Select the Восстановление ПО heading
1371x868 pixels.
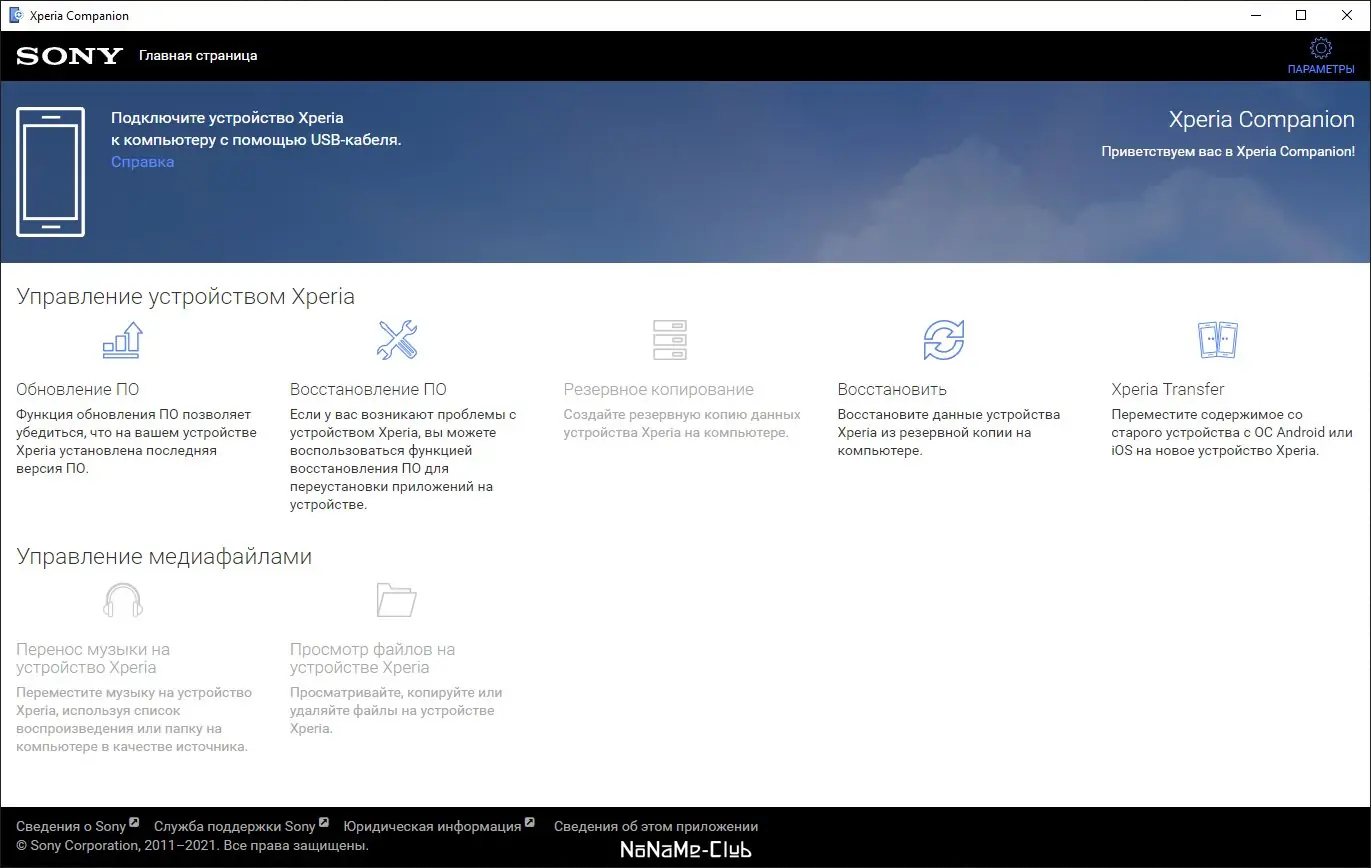368,389
